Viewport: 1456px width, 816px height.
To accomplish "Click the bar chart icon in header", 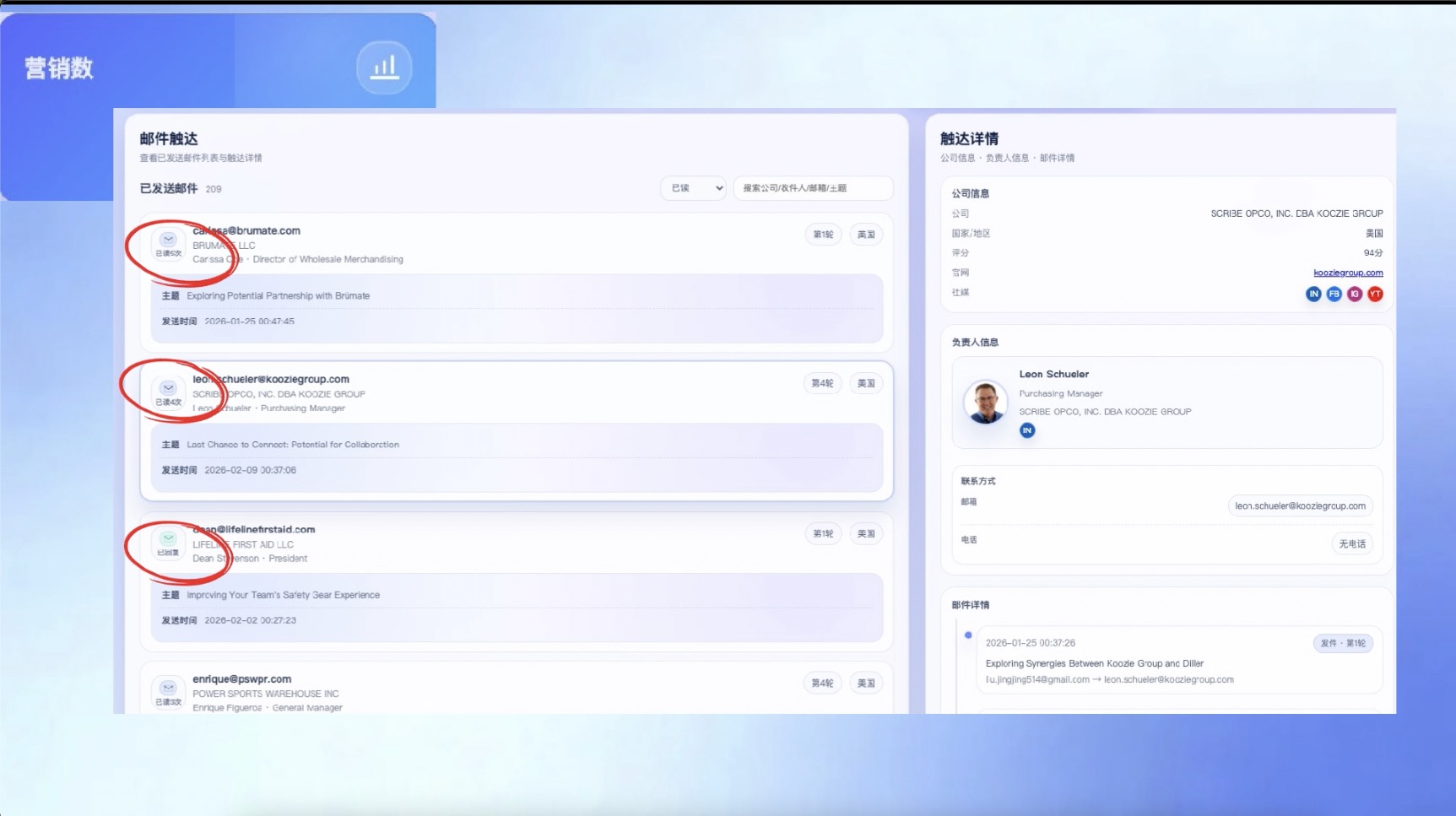I will coord(384,67).
